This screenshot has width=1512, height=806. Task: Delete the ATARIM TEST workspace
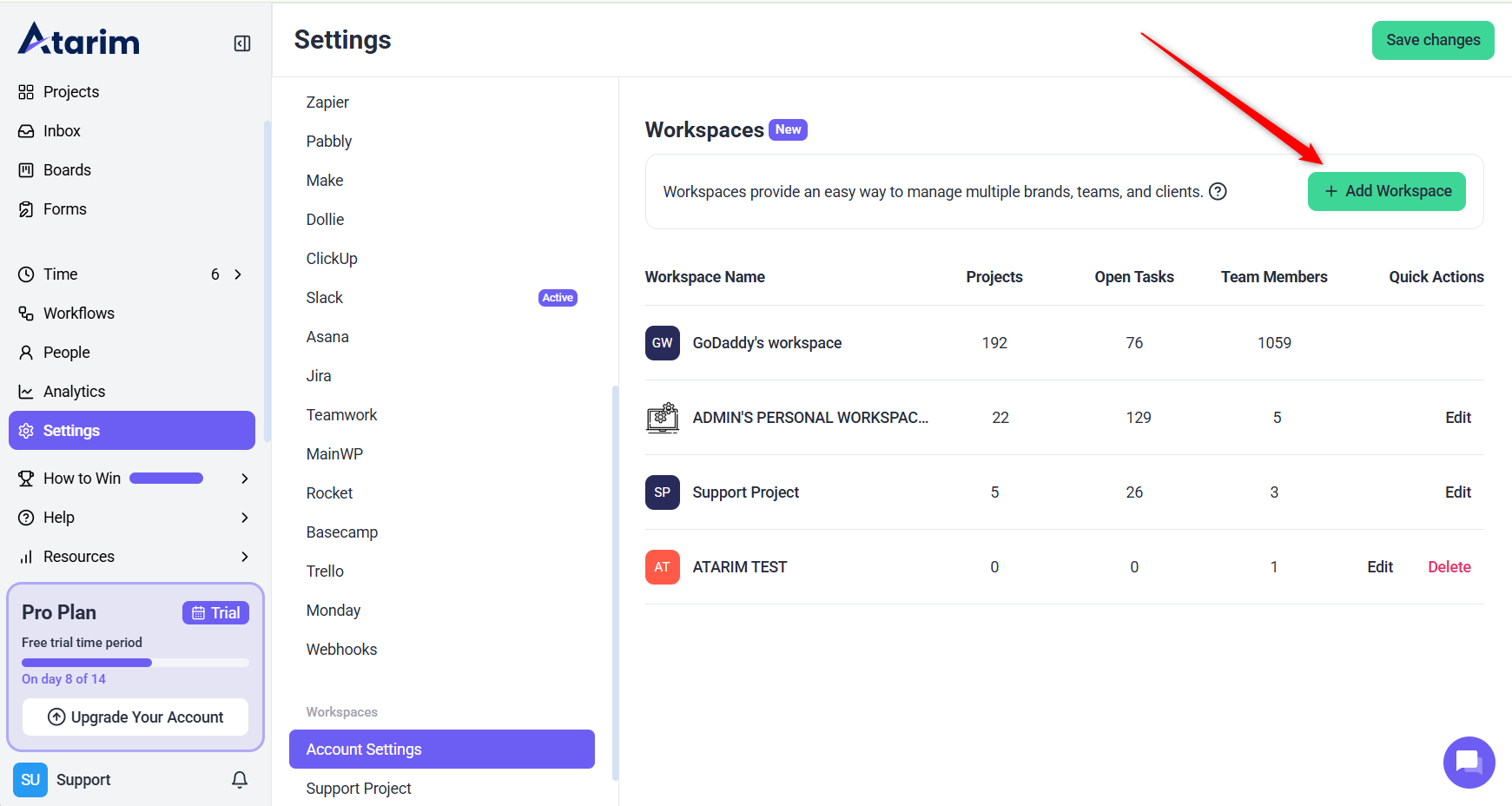point(1449,567)
